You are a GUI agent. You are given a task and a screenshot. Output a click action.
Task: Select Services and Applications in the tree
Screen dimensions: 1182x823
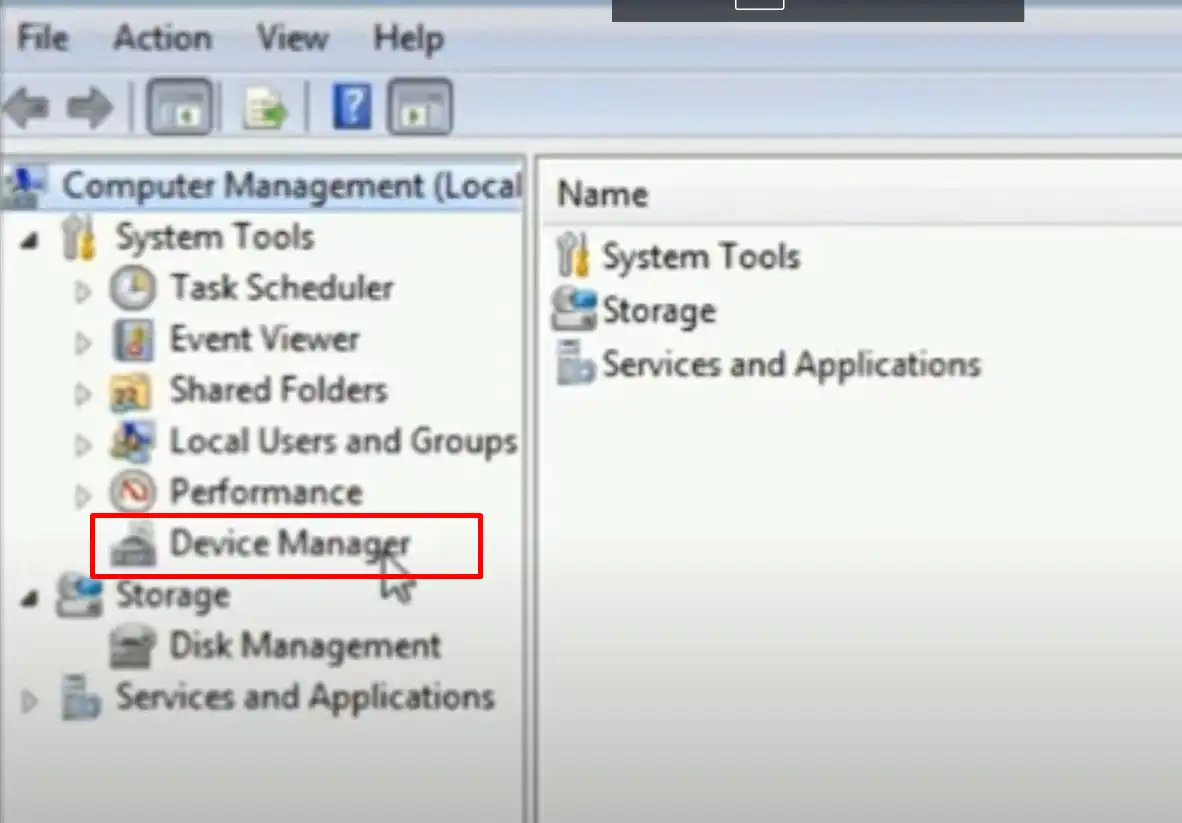click(x=305, y=697)
